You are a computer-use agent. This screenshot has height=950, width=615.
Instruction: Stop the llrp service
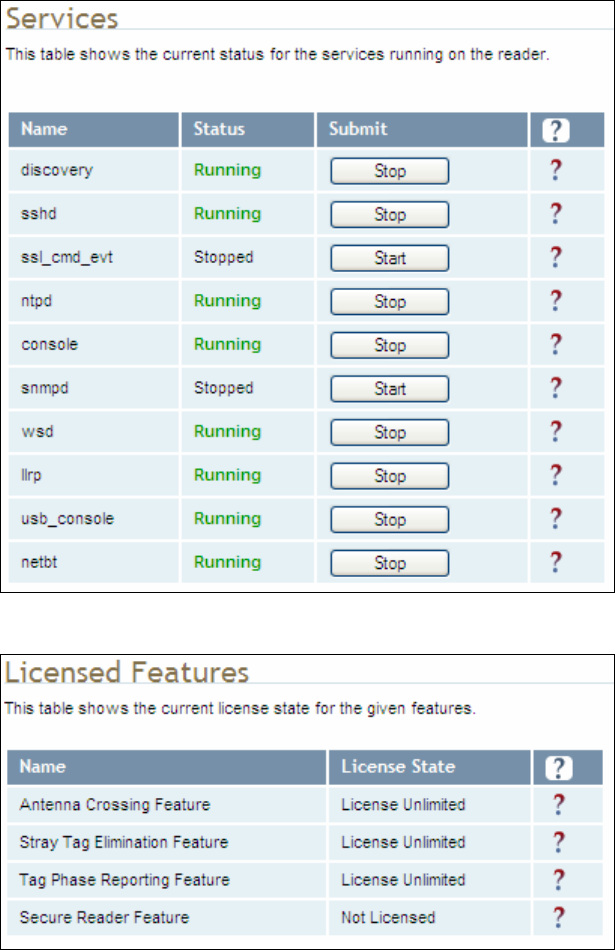pyautogui.click(x=390, y=476)
